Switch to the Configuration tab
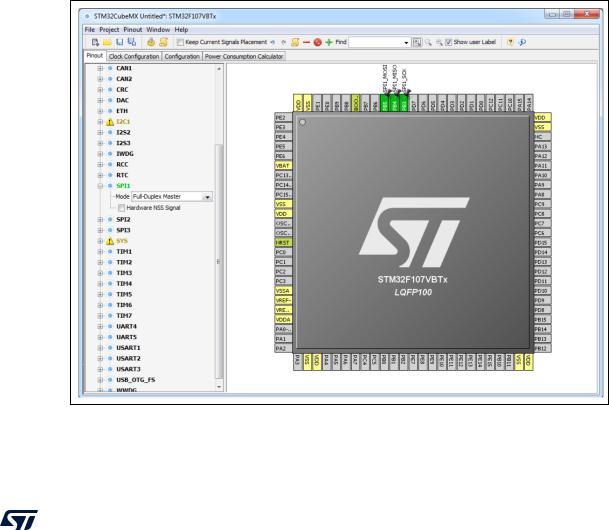 pyautogui.click(x=182, y=57)
